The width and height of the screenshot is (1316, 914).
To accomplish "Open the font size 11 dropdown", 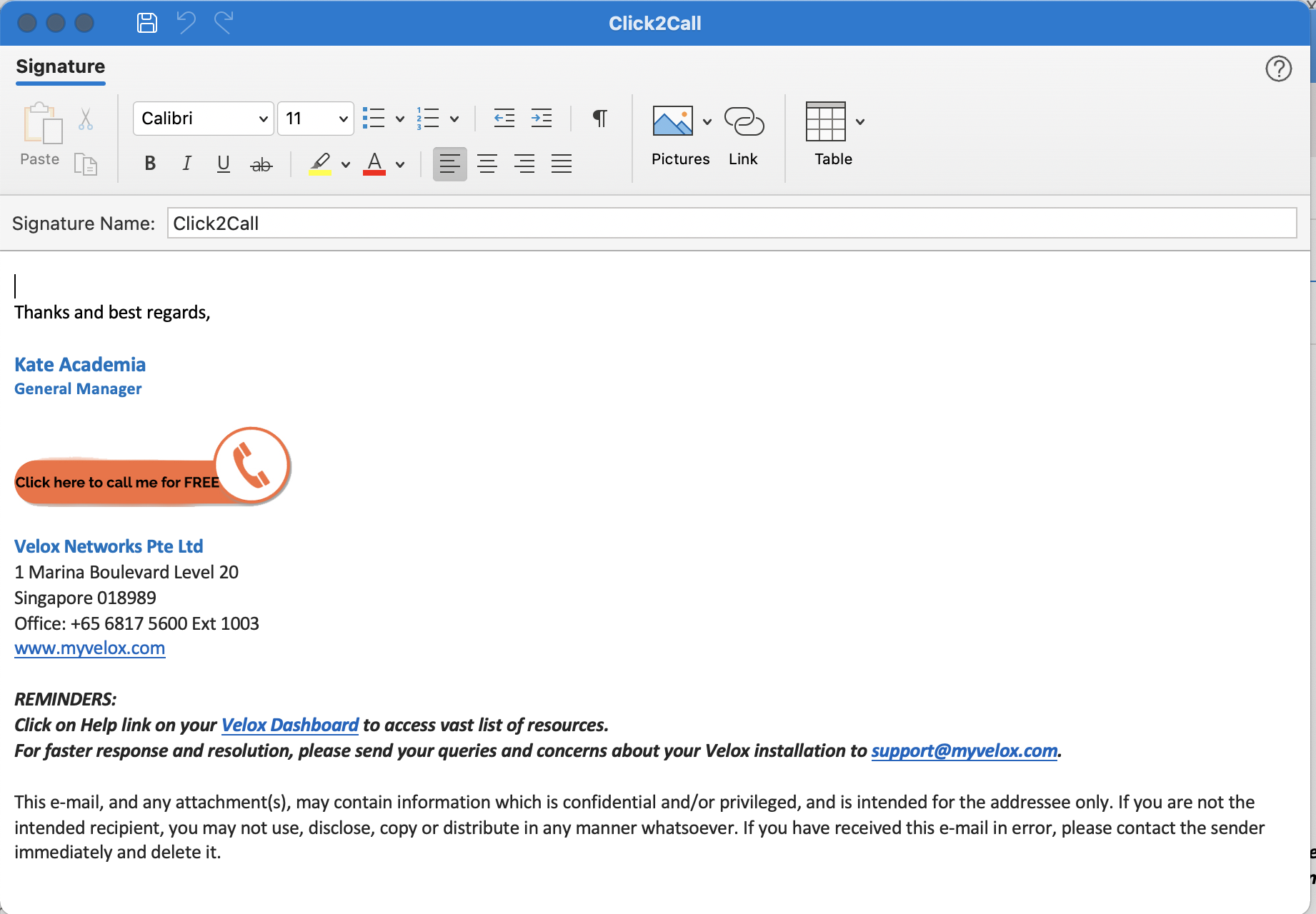I will coord(316,119).
